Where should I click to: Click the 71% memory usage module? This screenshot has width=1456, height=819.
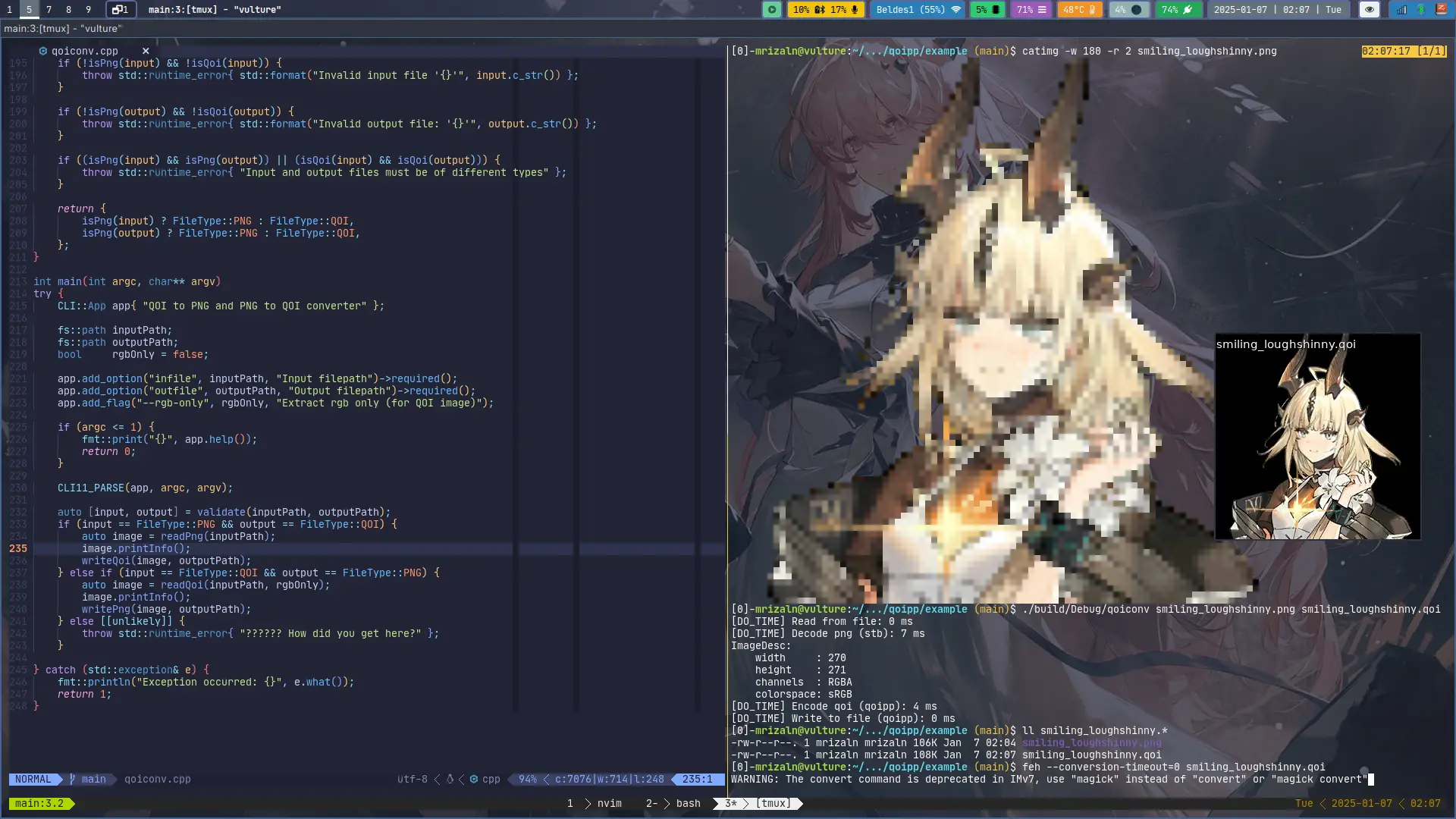coord(1031,10)
